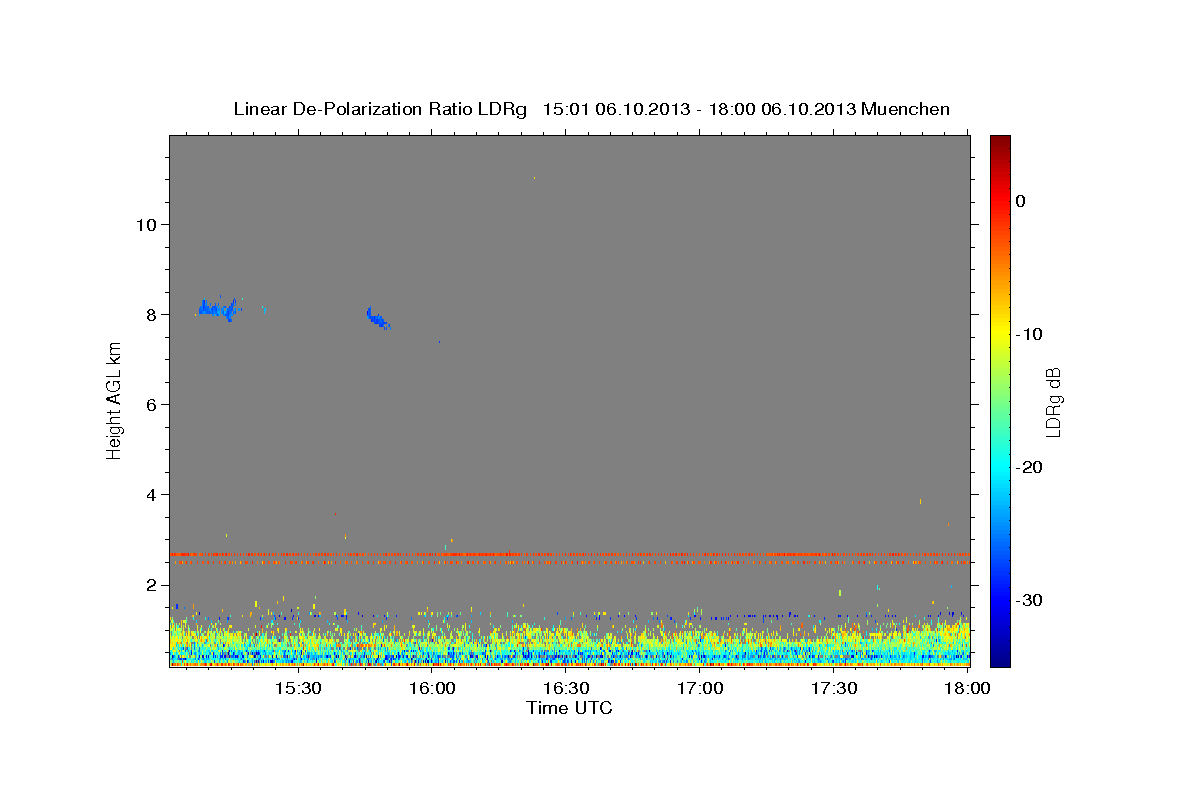Click the colorbar value -10
This screenshot has width=1200, height=800.
click(1030, 334)
